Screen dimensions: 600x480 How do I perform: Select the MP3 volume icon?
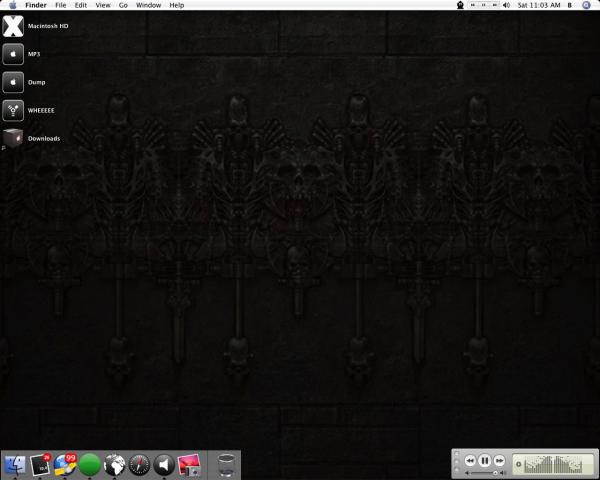pyautogui.click(x=13, y=54)
